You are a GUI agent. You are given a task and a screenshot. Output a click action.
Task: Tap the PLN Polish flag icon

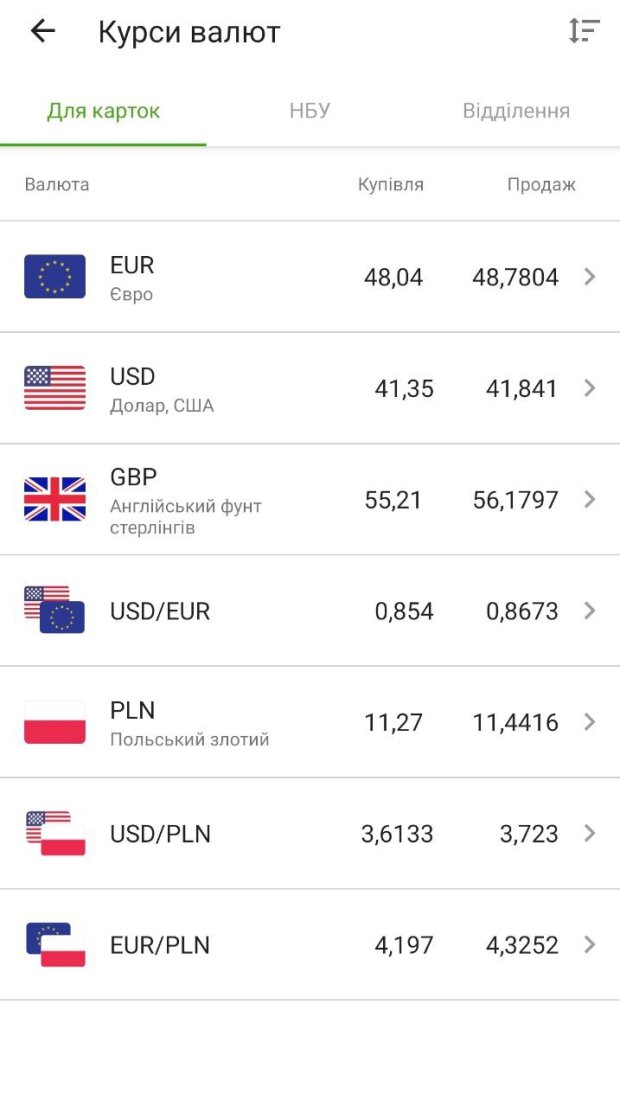click(55, 722)
